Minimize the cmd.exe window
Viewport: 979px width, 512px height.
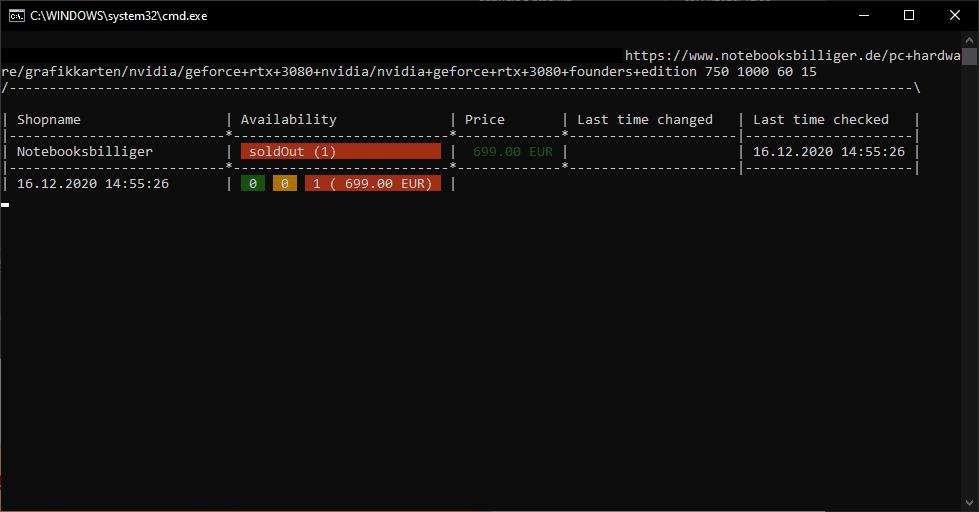[x=862, y=15]
